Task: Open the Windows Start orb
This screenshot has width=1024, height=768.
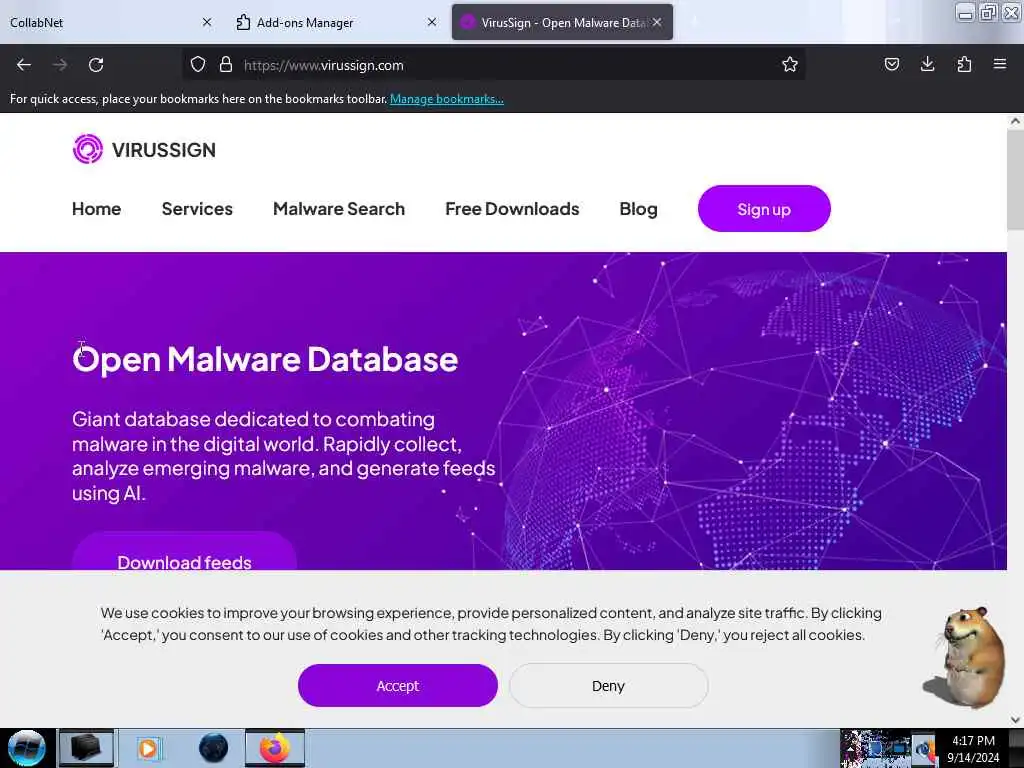Action: 26,748
